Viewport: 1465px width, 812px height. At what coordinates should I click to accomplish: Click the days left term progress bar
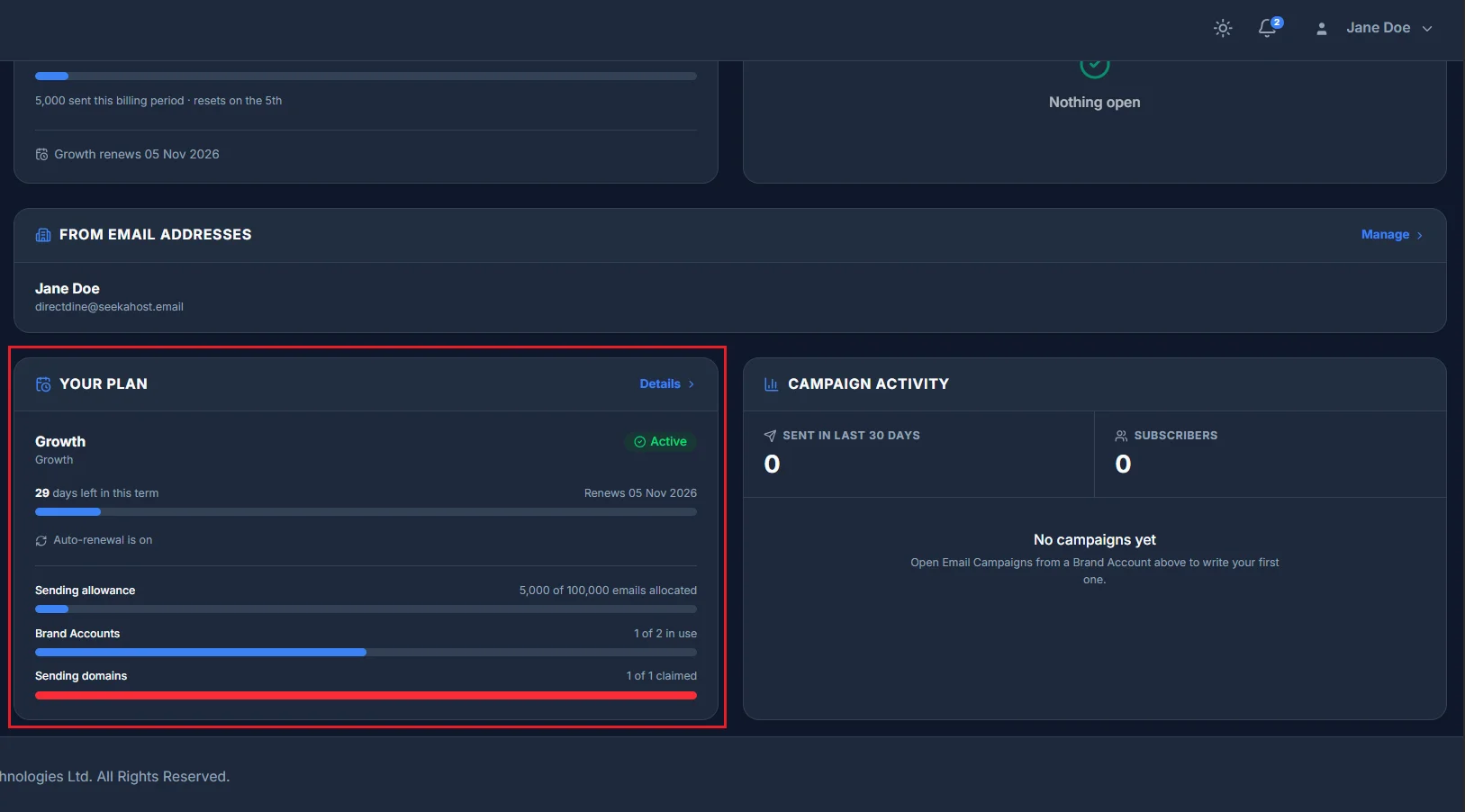coord(366,512)
